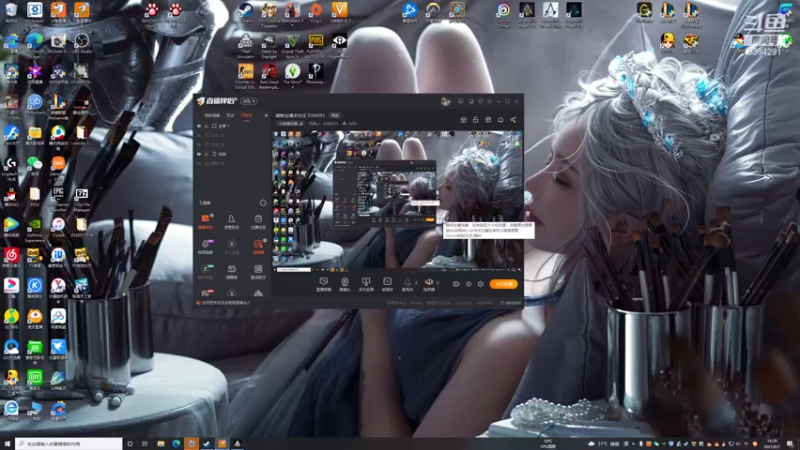
Task: Toggle visibility eye of the second source row
Action: click(199, 135)
